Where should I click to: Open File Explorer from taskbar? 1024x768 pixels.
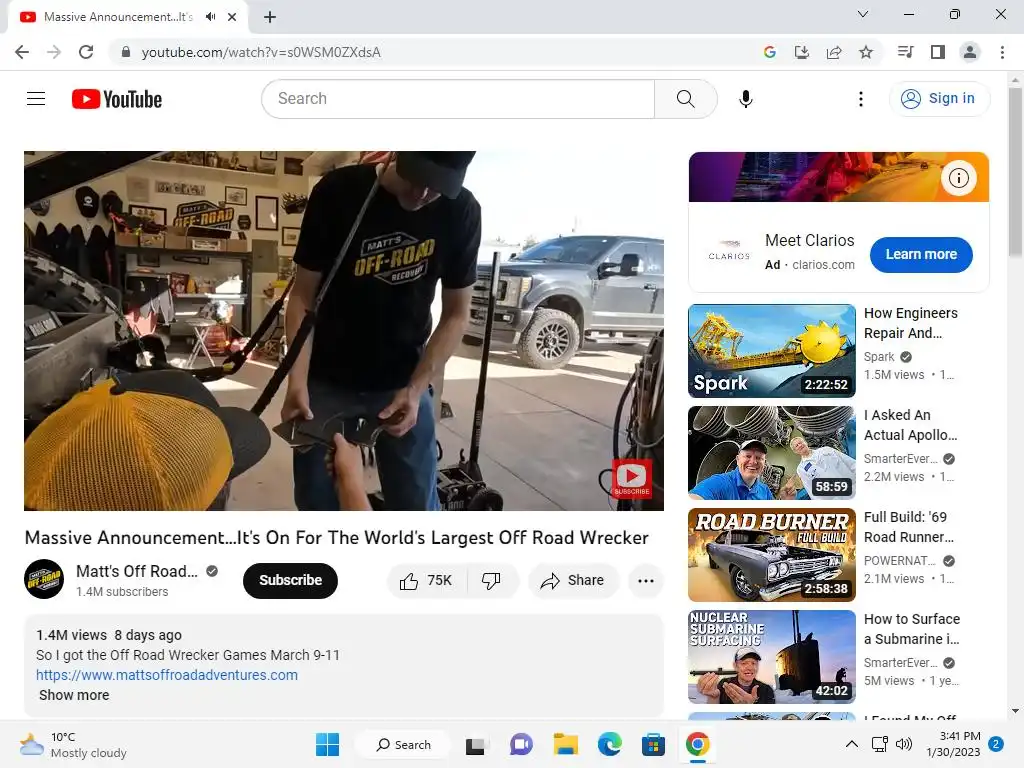566,744
